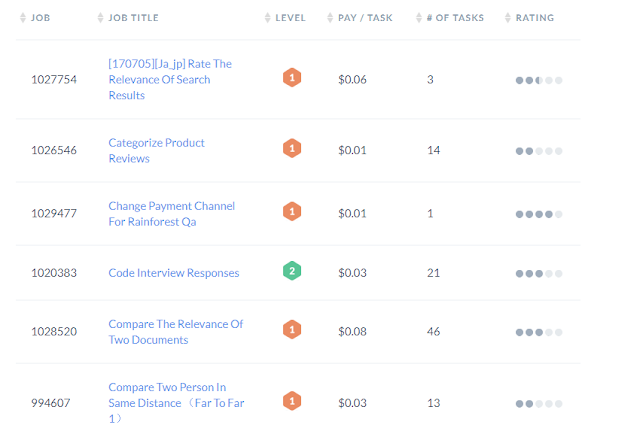Sort table by Level column
640x425 pixels.
coord(290,18)
